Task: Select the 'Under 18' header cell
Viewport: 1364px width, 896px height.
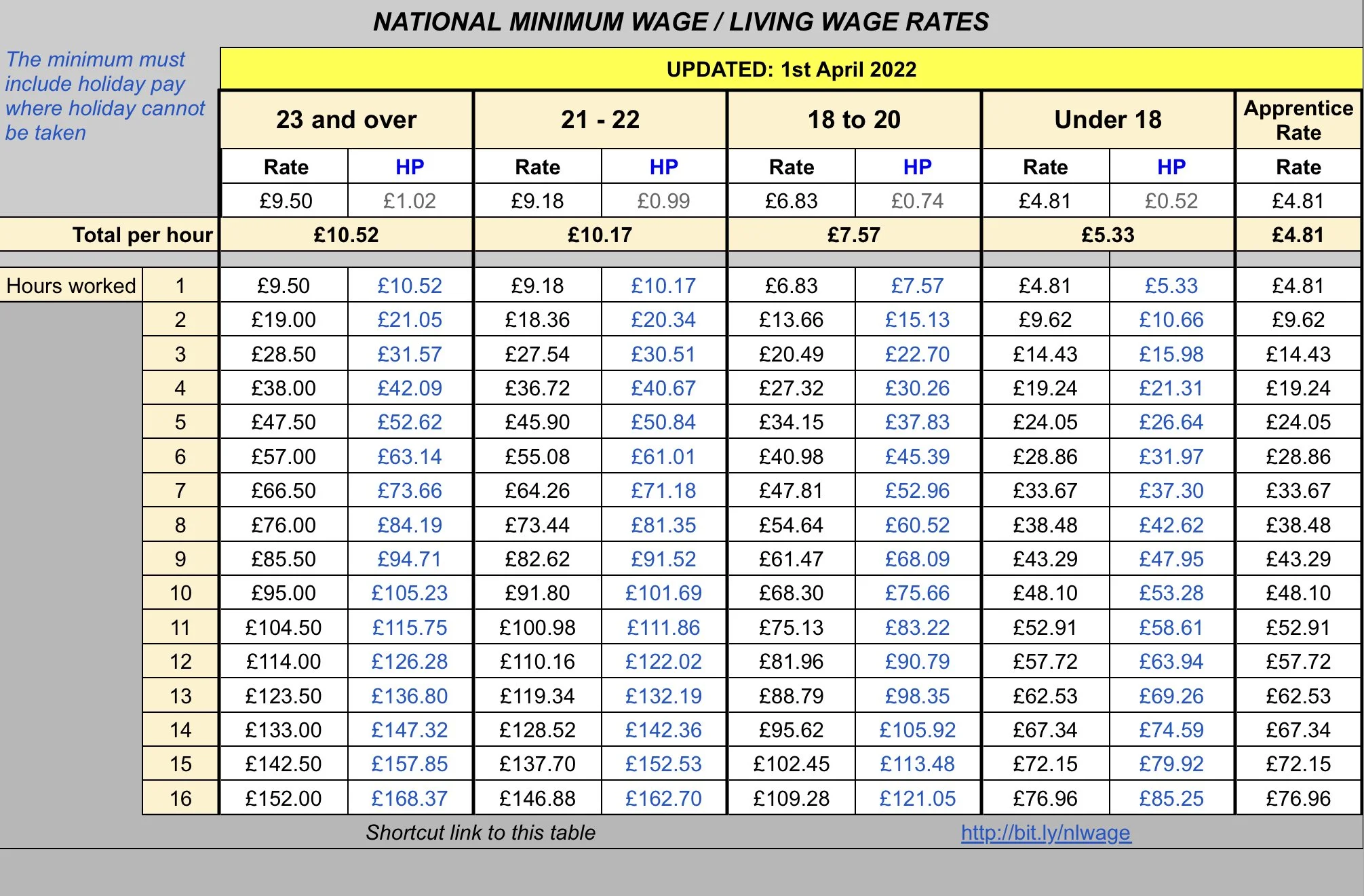Action: coord(1108,120)
